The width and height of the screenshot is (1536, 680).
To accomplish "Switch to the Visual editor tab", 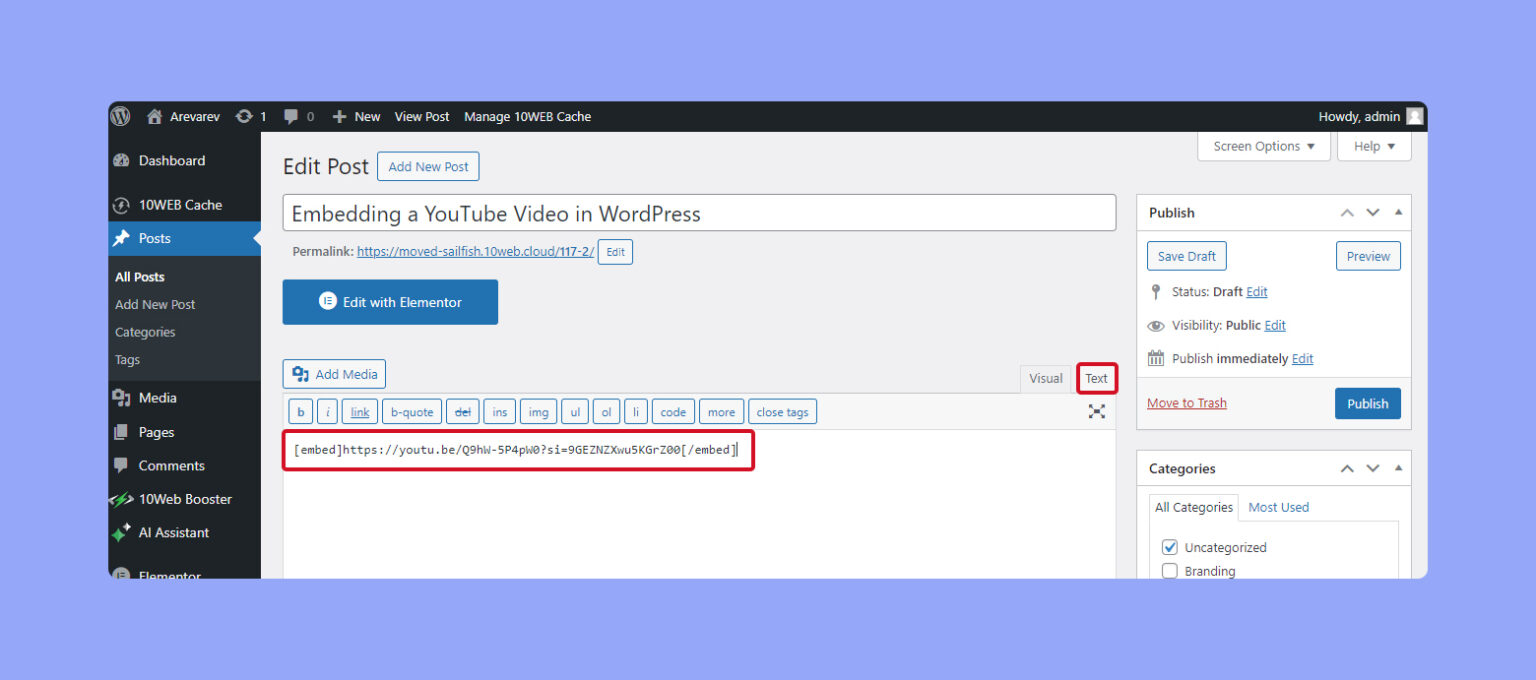I will (x=1045, y=378).
